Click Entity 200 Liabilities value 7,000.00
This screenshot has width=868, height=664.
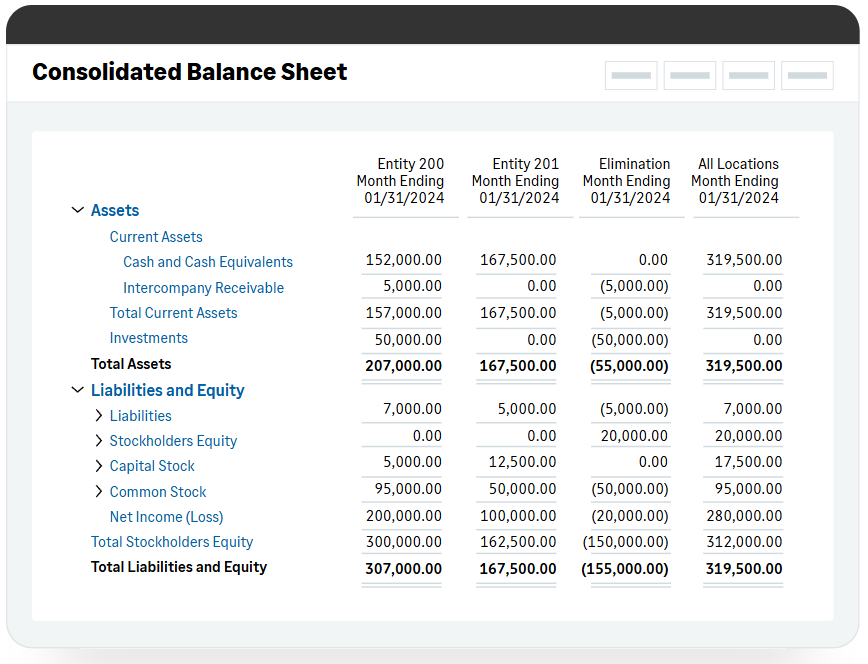click(x=412, y=409)
